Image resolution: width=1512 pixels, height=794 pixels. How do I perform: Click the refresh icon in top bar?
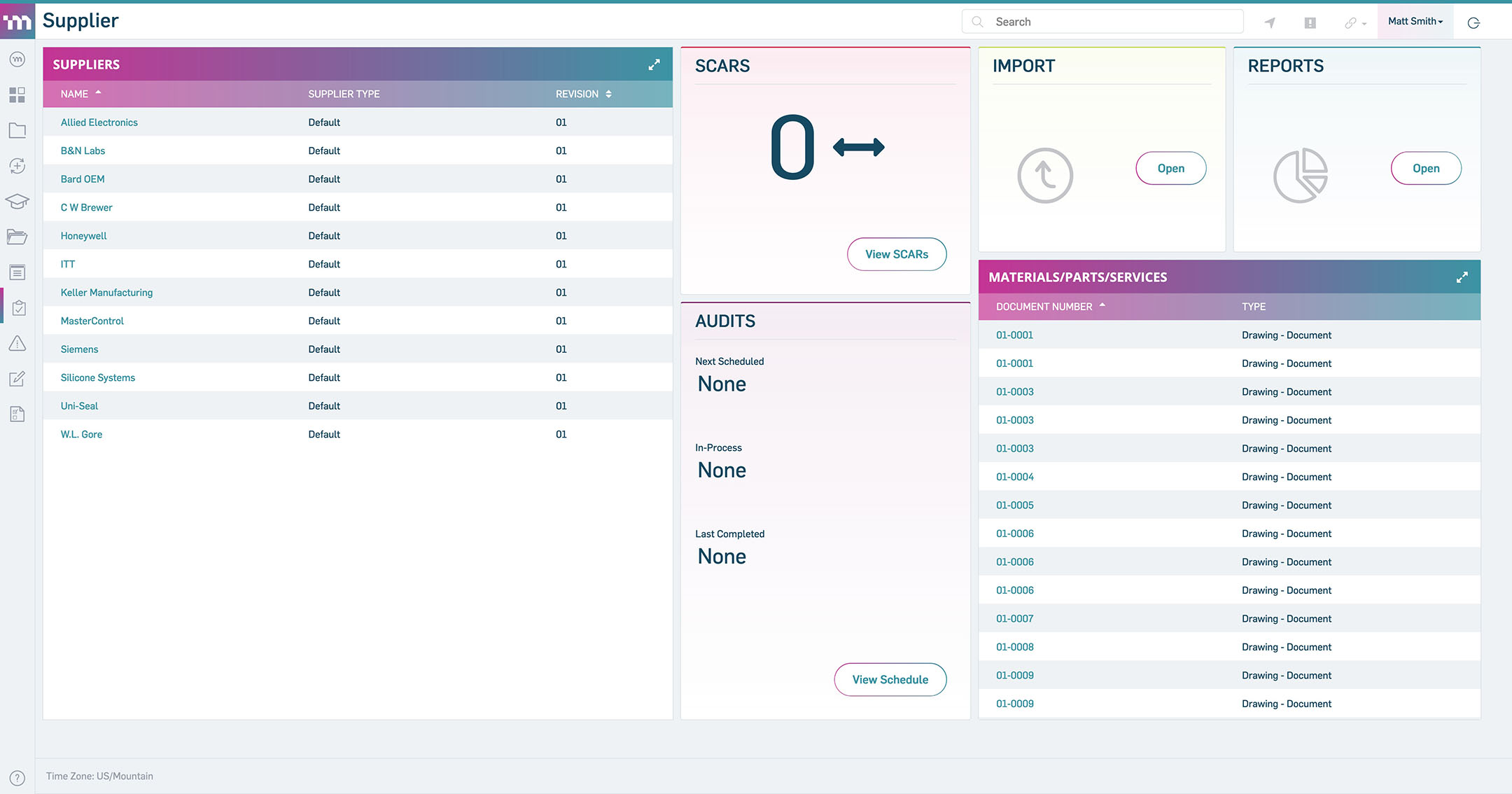click(1473, 22)
